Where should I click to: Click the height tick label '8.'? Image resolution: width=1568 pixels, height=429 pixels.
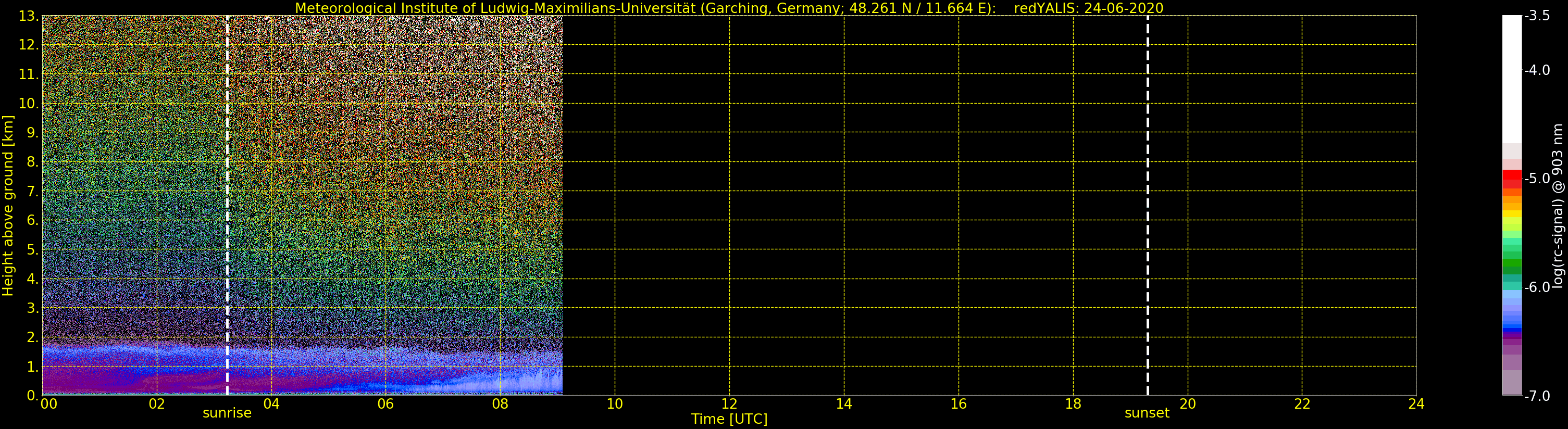(32, 162)
